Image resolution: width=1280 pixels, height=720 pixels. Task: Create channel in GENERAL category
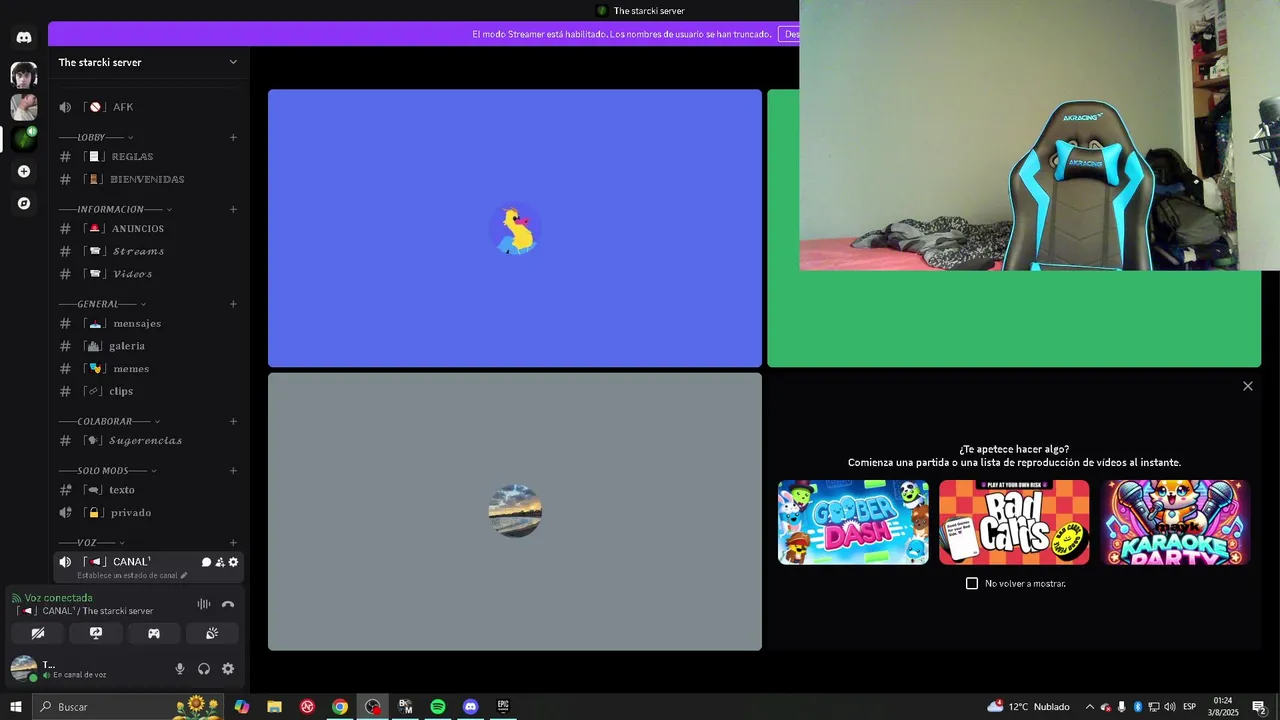tap(233, 304)
